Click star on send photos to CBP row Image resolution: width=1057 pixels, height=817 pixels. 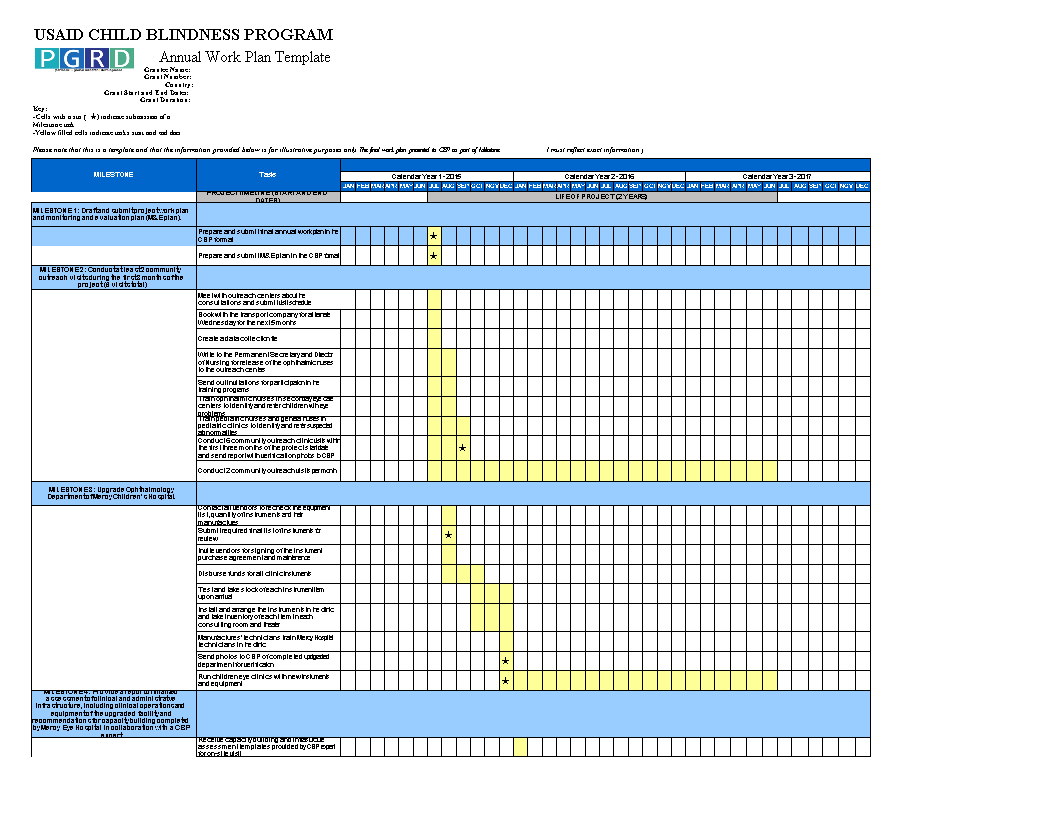pos(506,661)
